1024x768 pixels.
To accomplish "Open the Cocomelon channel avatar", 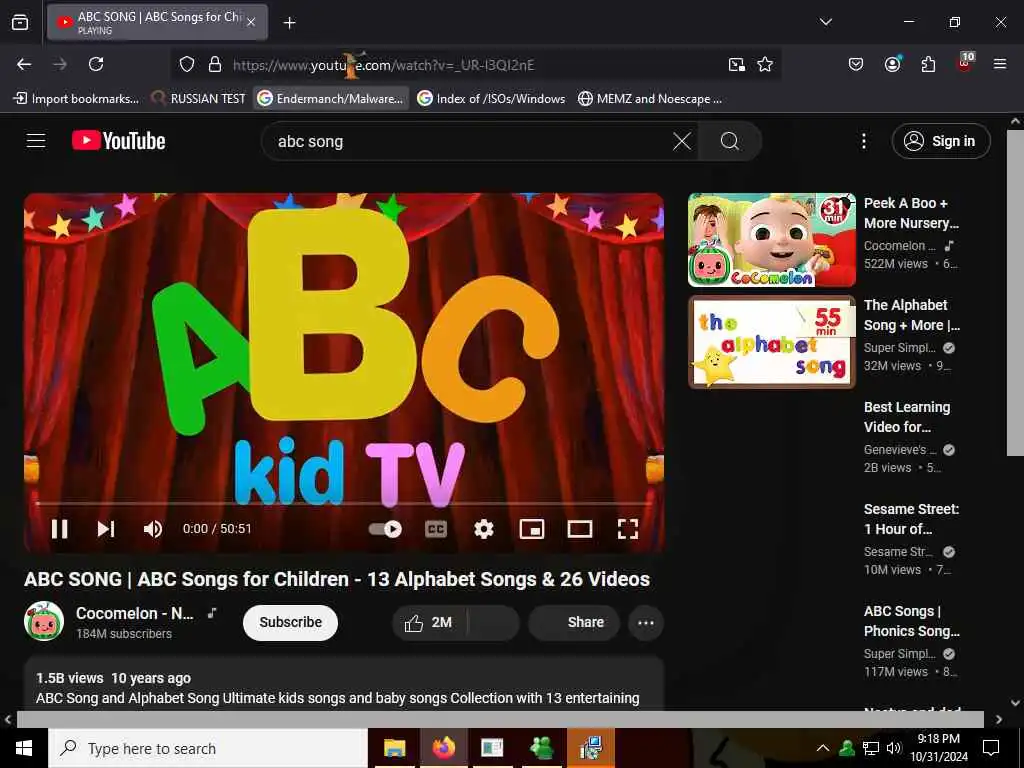I will 44,621.
